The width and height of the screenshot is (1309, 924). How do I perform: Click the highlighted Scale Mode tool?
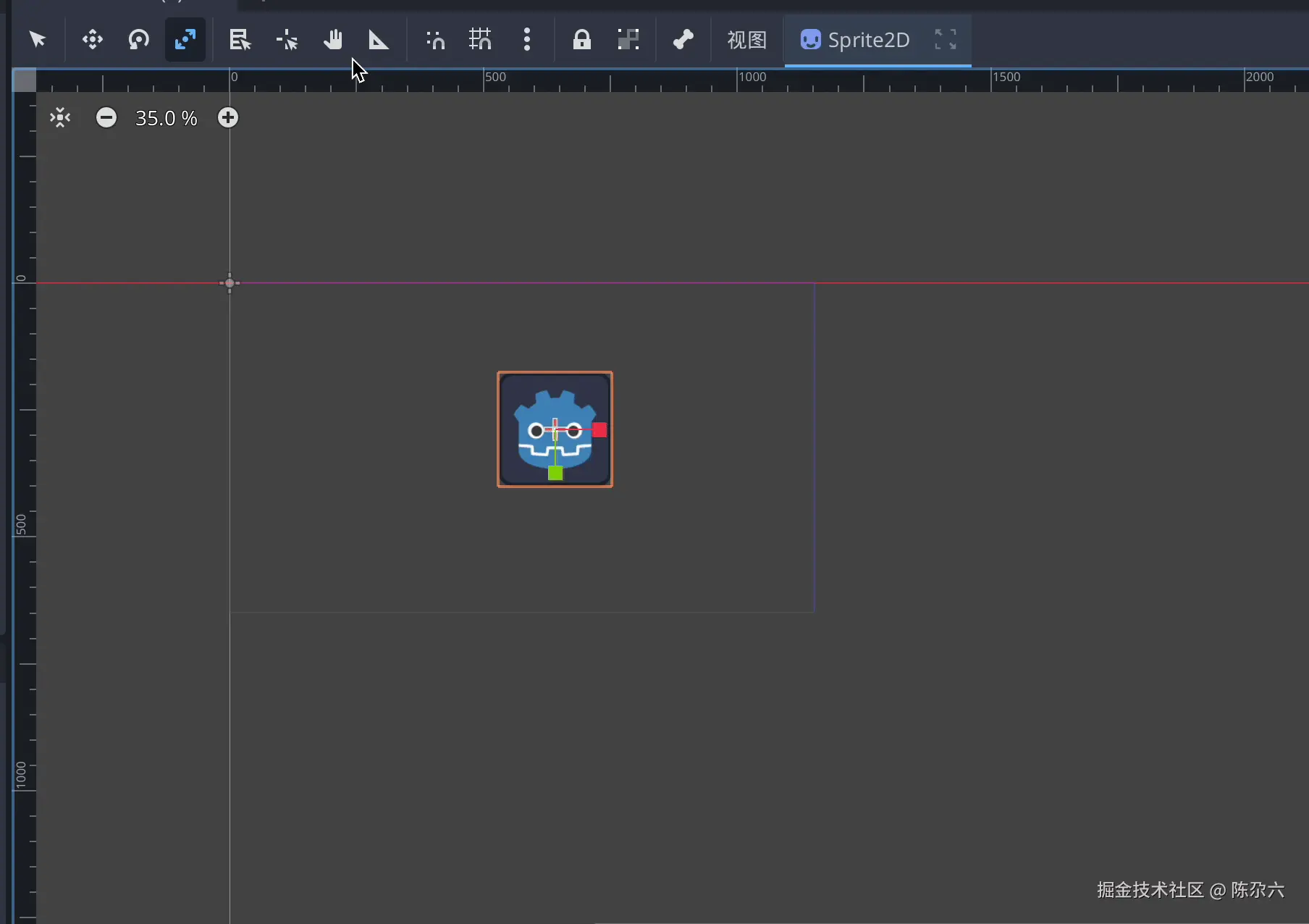coord(185,39)
